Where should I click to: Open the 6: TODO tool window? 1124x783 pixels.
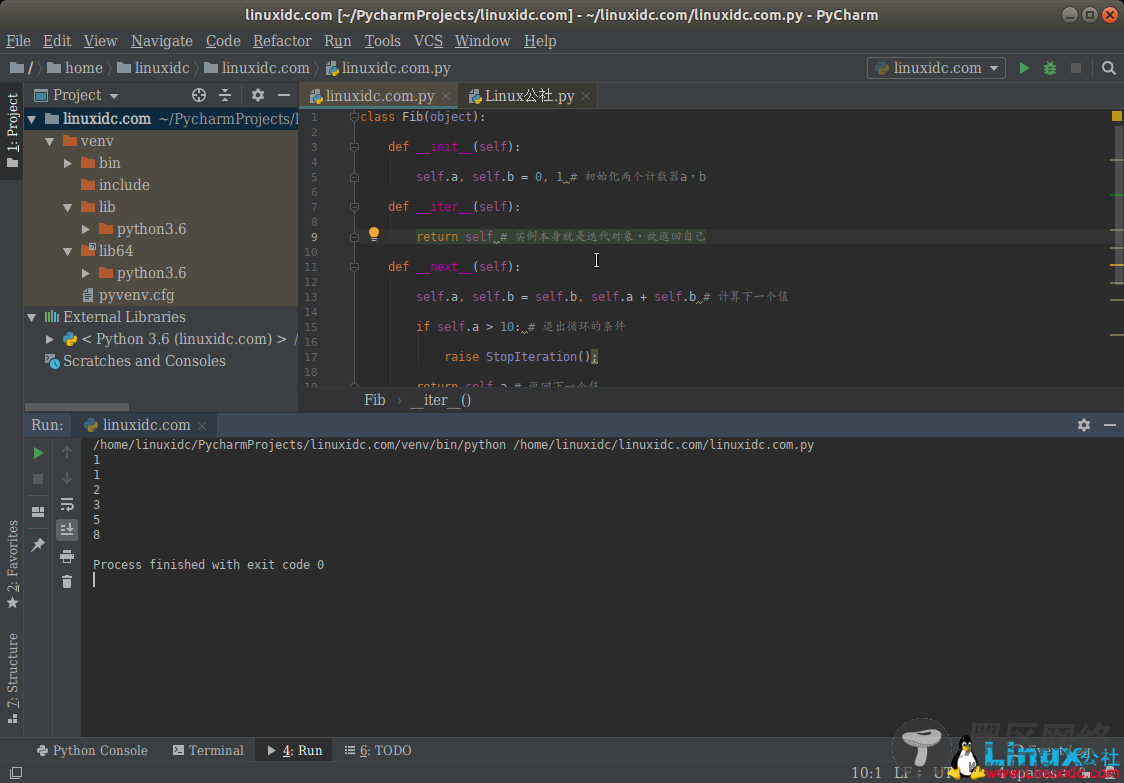[378, 751]
